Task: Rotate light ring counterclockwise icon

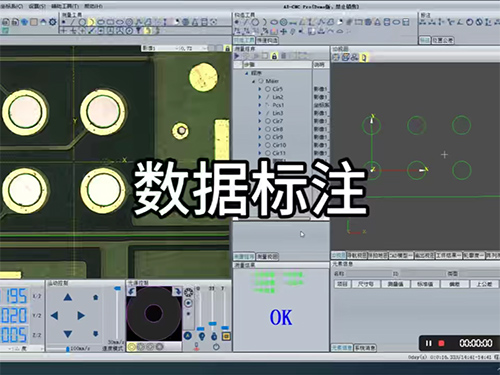Action: pyautogui.click(x=131, y=291)
